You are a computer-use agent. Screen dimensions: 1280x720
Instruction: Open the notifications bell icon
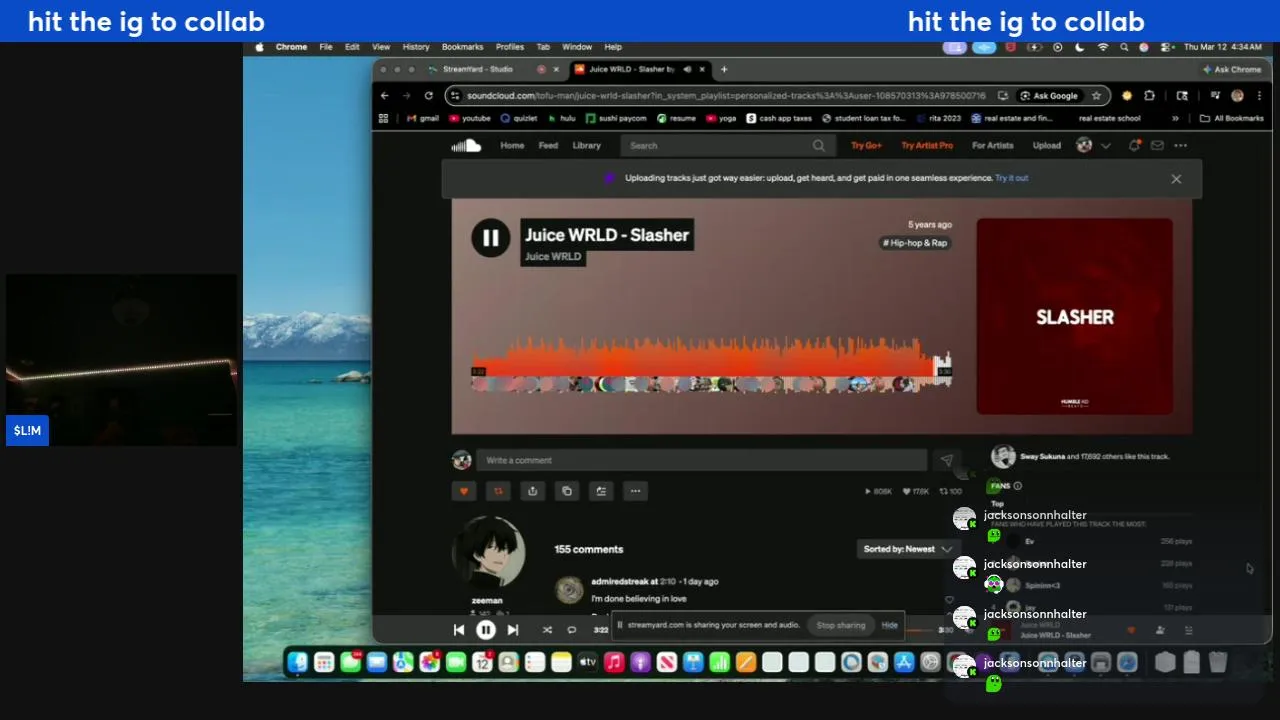[x=1135, y=146]
